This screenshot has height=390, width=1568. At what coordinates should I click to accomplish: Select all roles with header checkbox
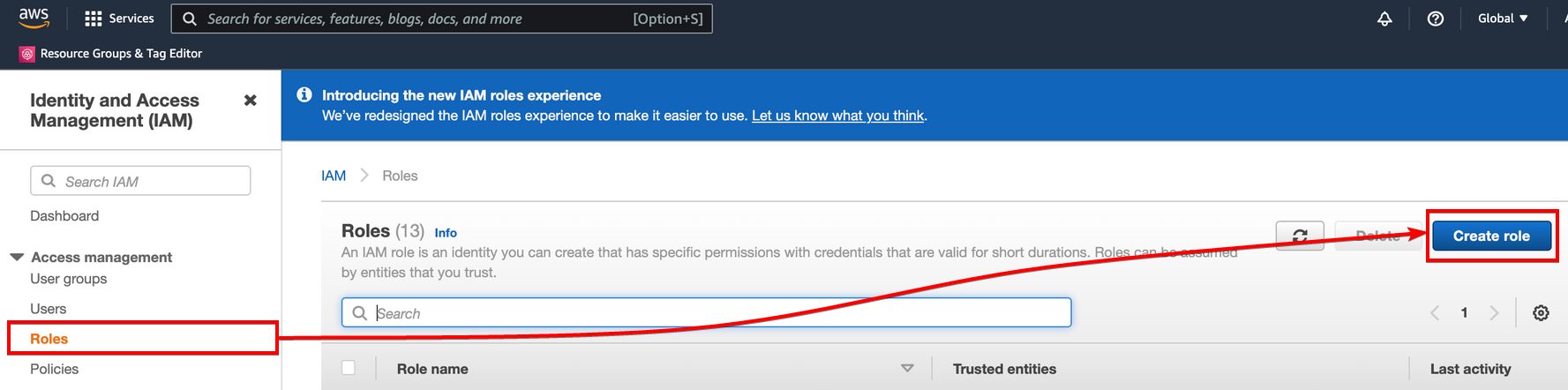[349, 368]
